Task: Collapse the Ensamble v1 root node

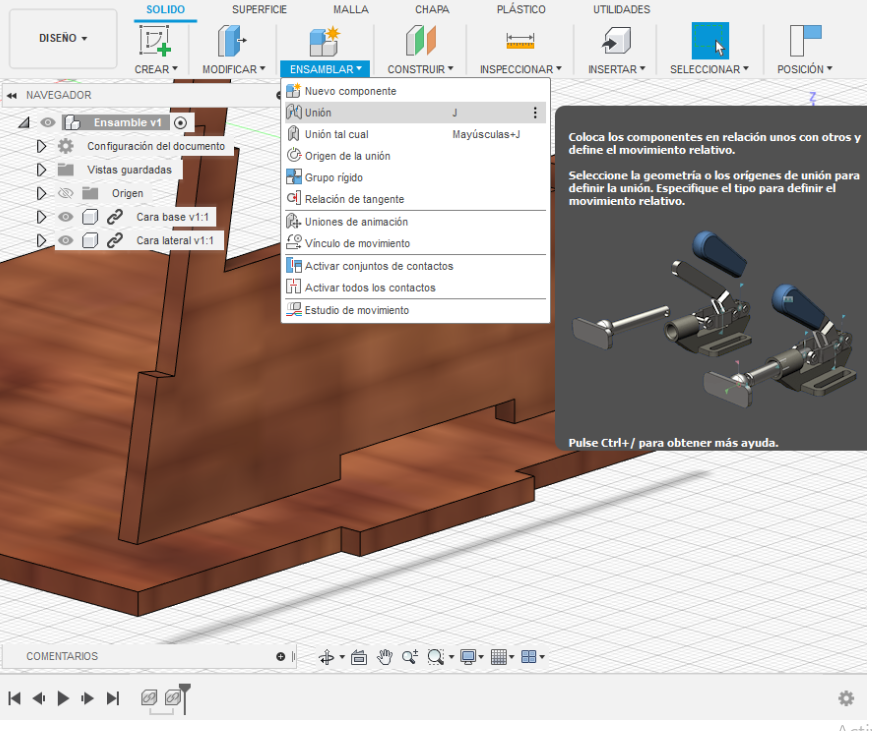Action: click(x=23, y=122)
